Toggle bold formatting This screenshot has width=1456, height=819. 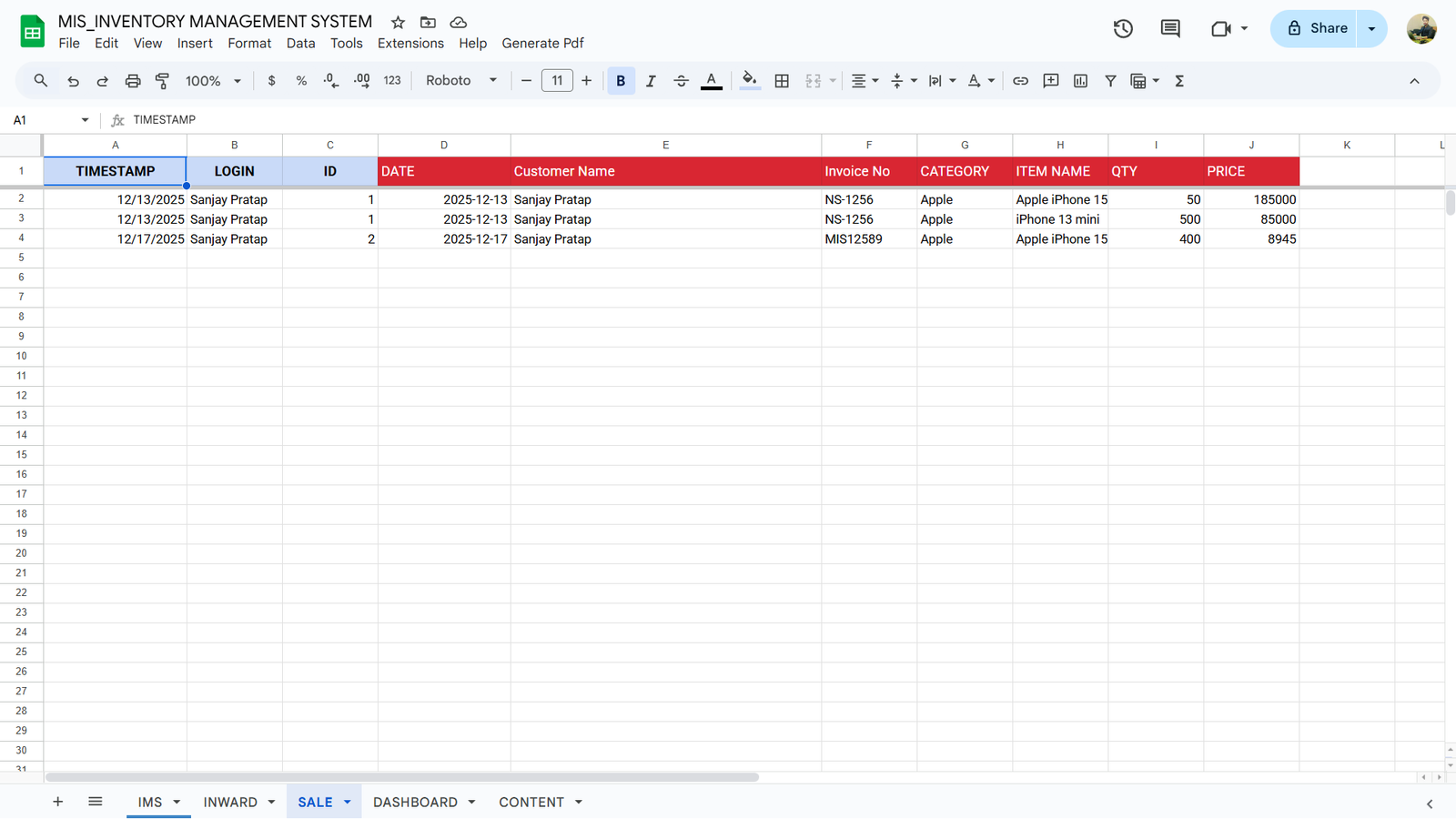pyautogui.click(x=621, y=81)
